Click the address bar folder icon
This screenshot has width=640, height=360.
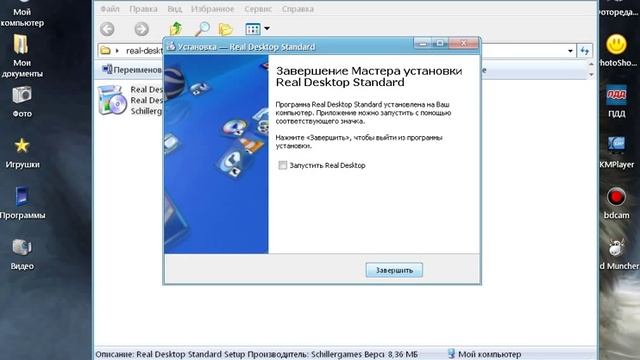tap(105, 51)
